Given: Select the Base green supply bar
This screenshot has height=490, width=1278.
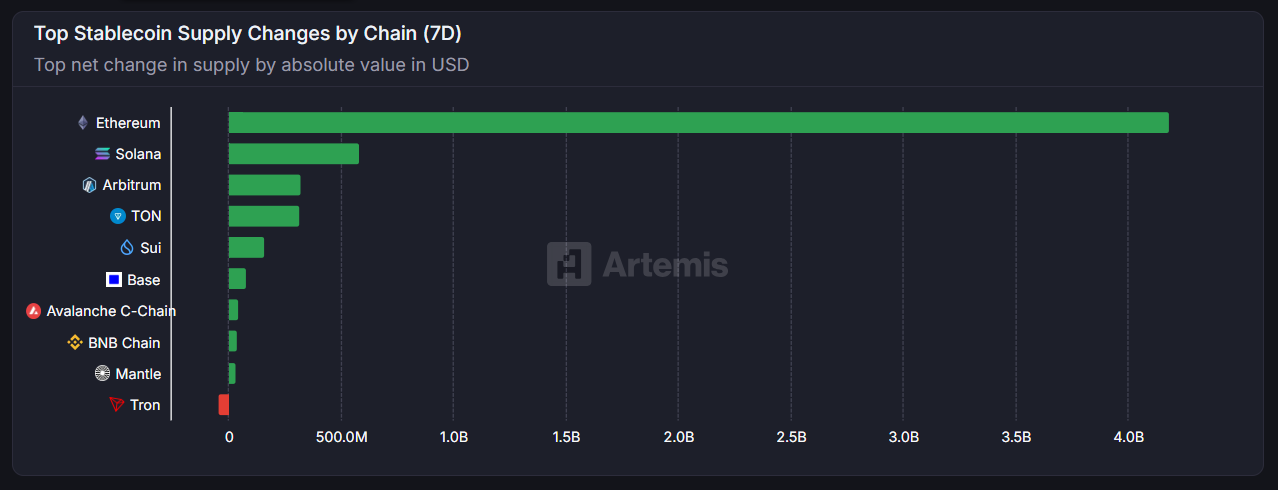Looking at the screenshot, I should 237,279.
